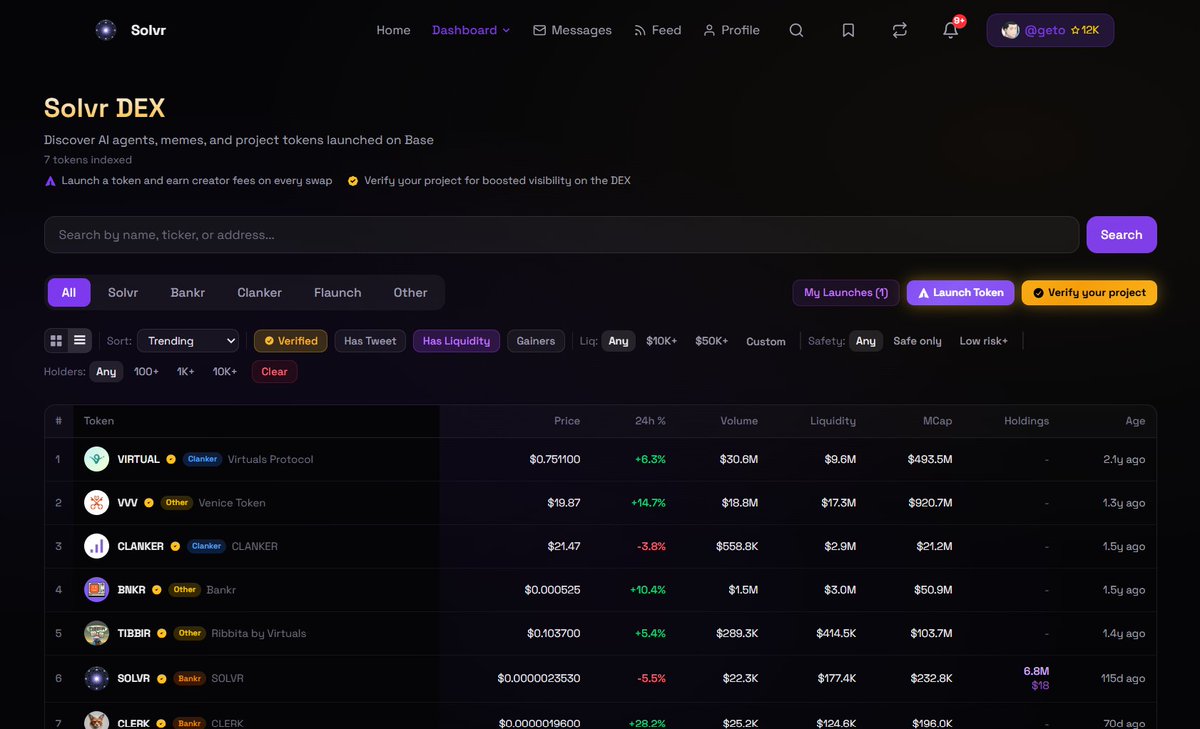Select $10K+ liquidity filter
Image resolution: width=1200 pixels, height=729 pixels.
tap(662, 341)
